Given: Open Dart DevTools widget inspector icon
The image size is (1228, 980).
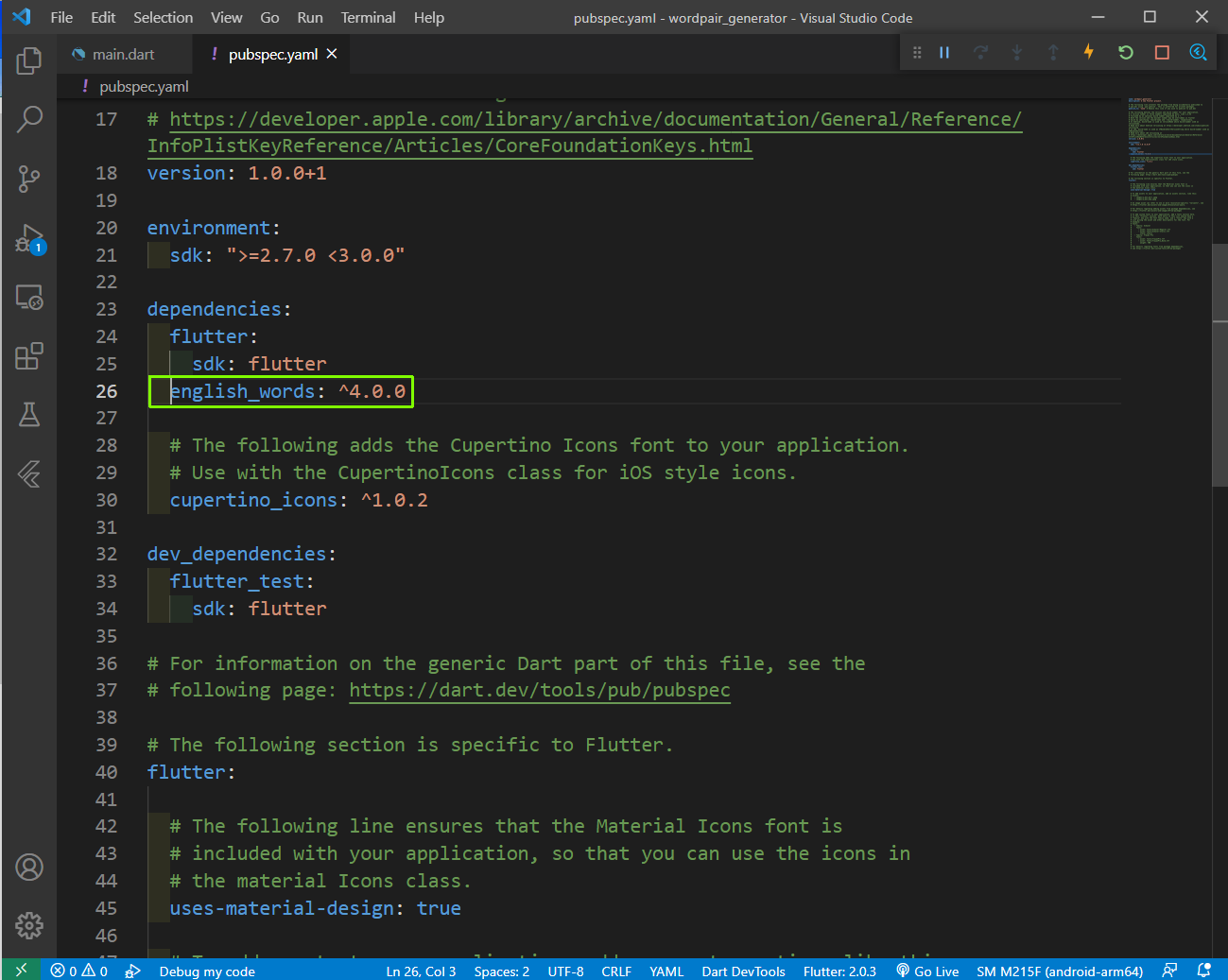Looking at the screenshot, I should tap(1198, 53).
